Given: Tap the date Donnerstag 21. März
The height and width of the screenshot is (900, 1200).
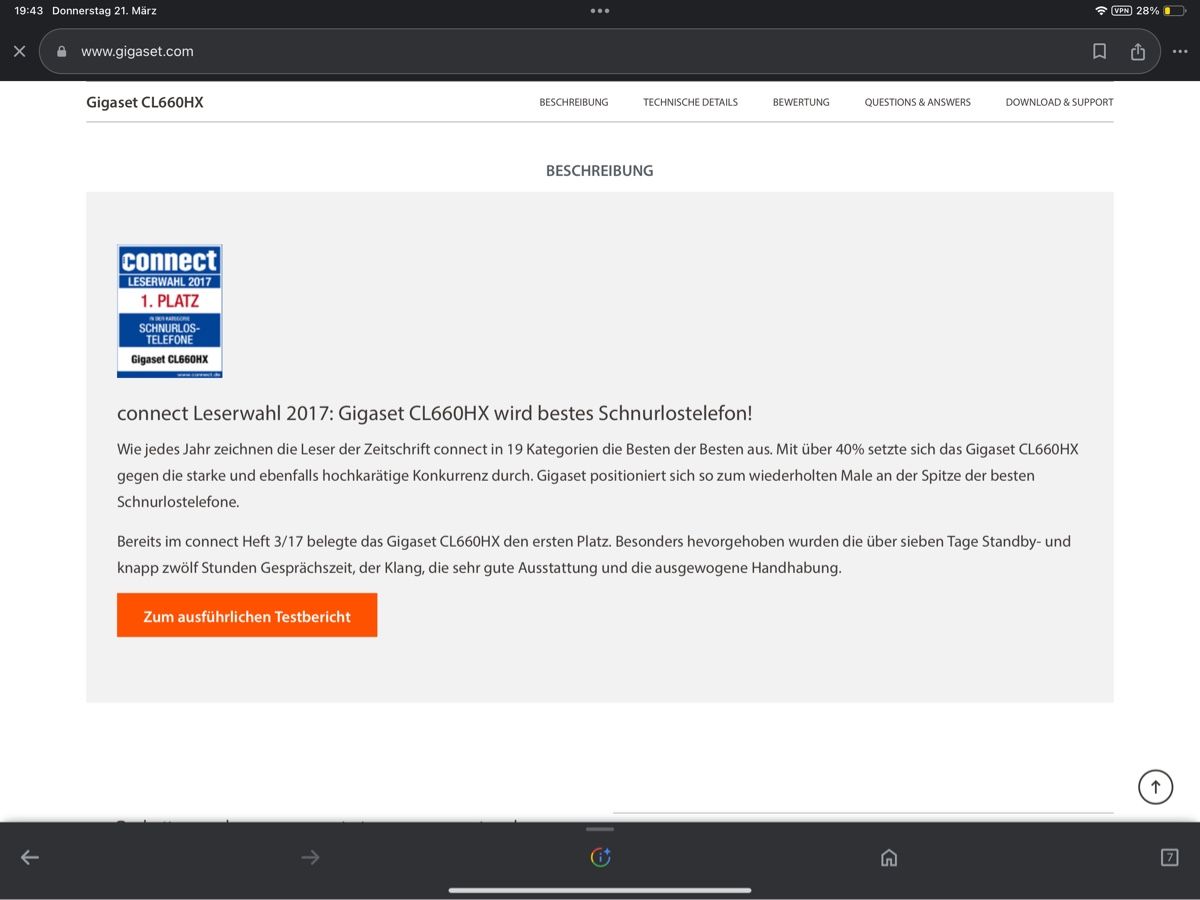Looking at the screenshot, I should (104, 11).
